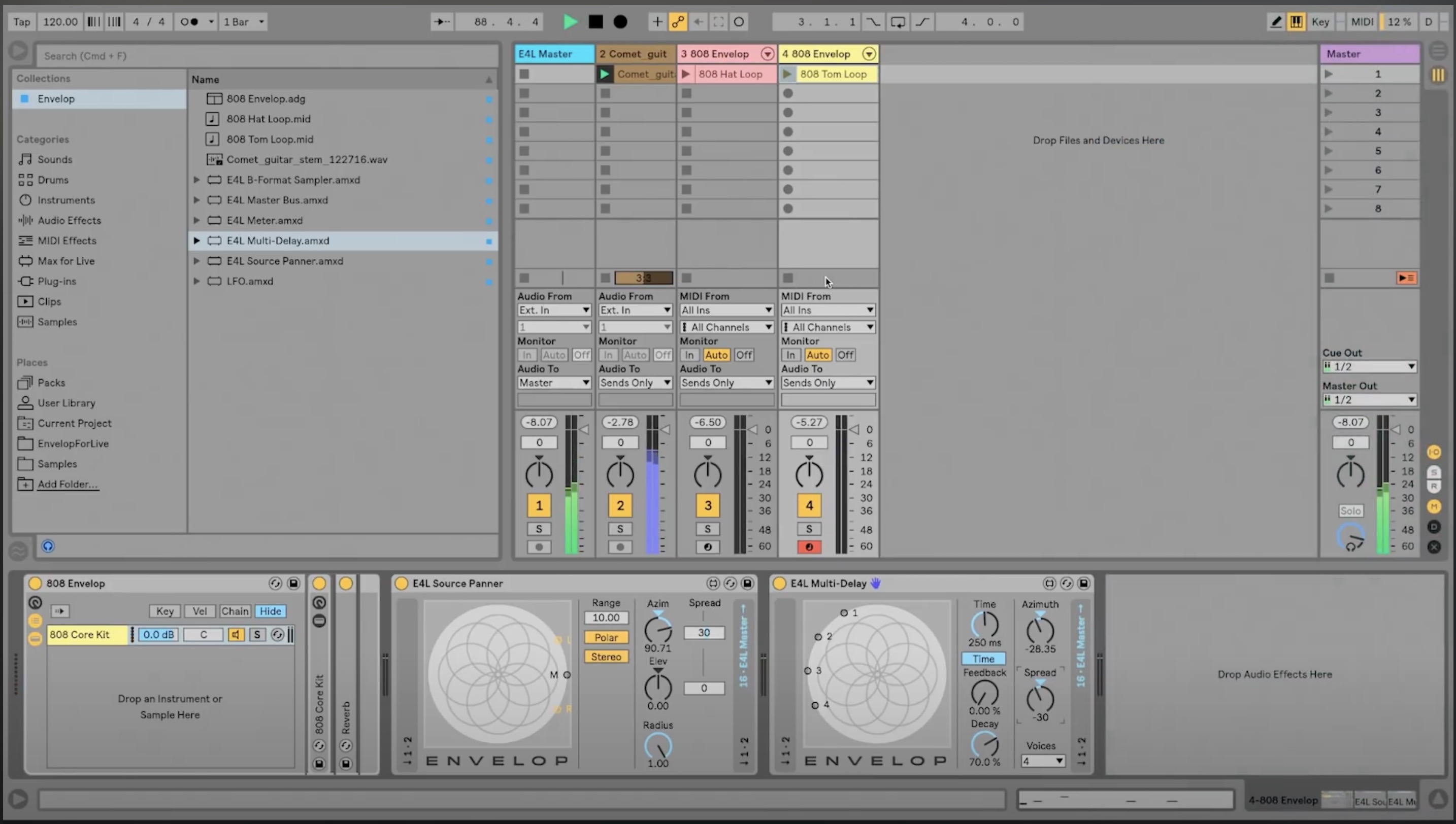Solo track 3 808 Envelop
1456x824 pixels.
click(707, 529)
